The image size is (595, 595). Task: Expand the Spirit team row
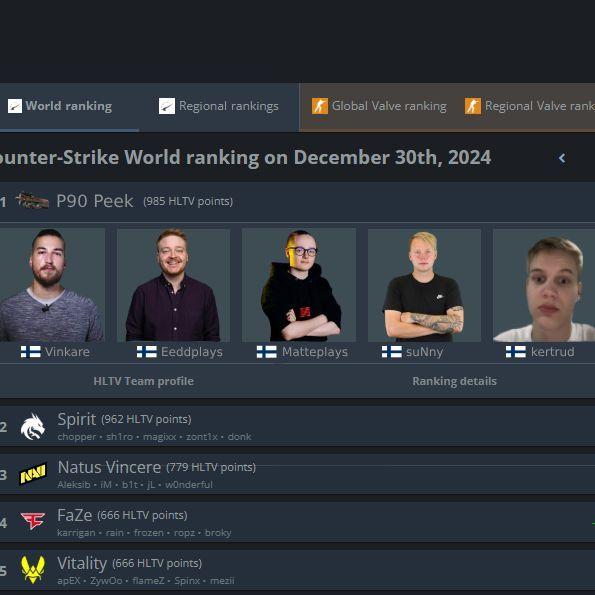[298, 426]
